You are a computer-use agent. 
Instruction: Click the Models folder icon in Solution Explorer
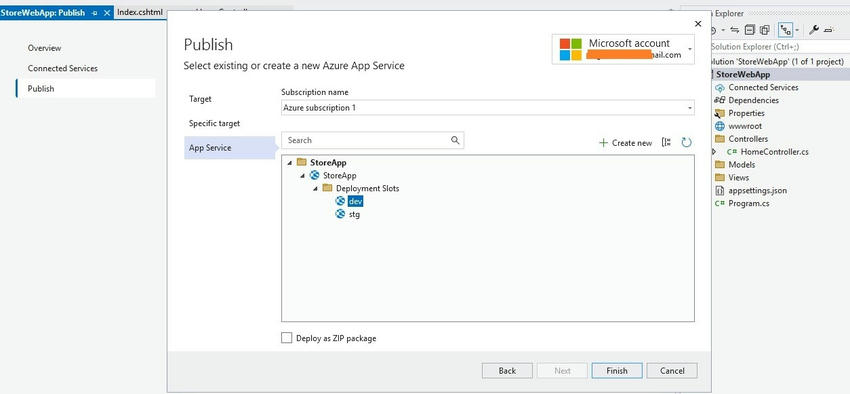point(720,165)
